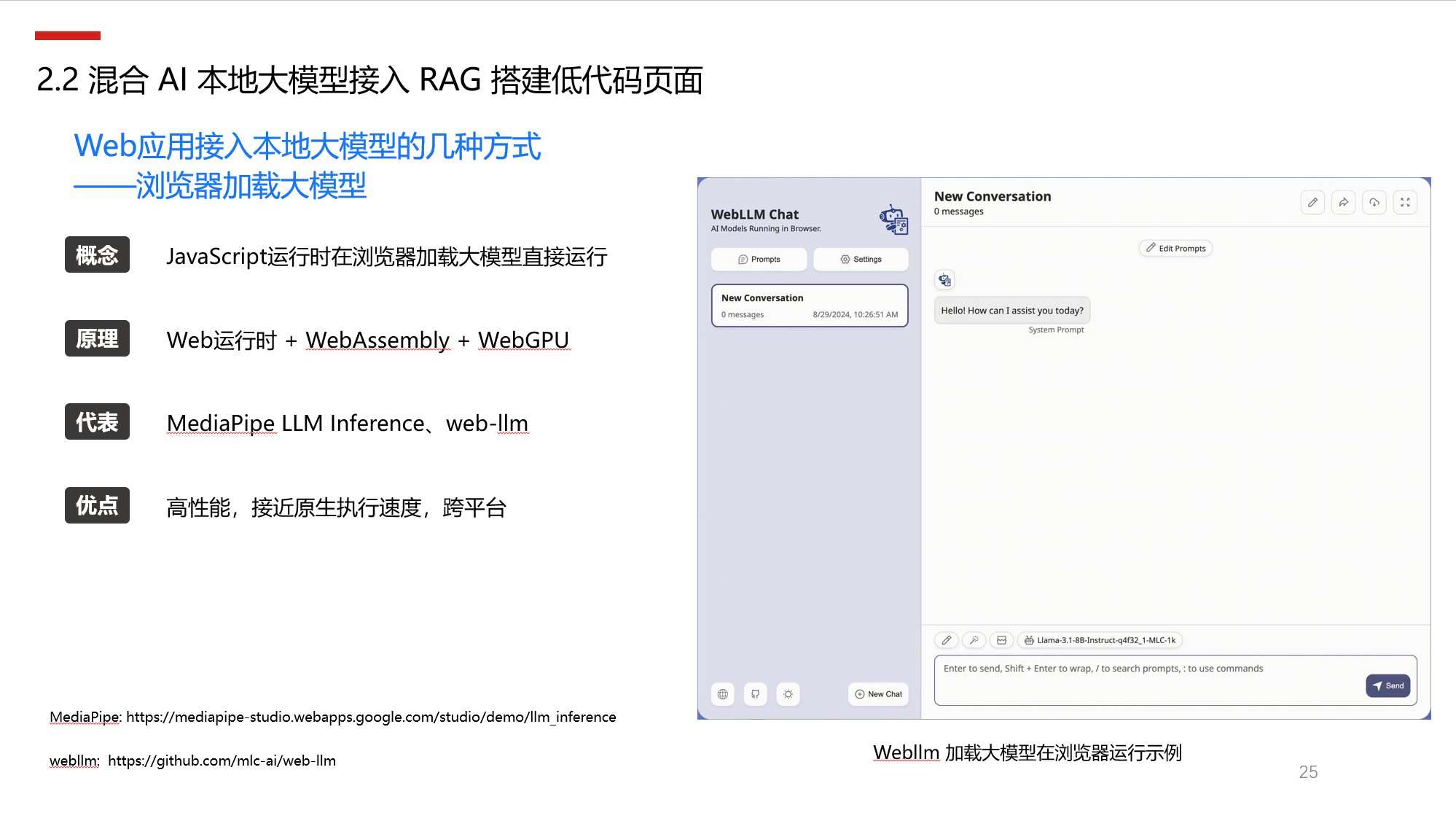Click the robot avatar above the greeting
This screenshot has width=1456, height=821.
tap(945, 280)
